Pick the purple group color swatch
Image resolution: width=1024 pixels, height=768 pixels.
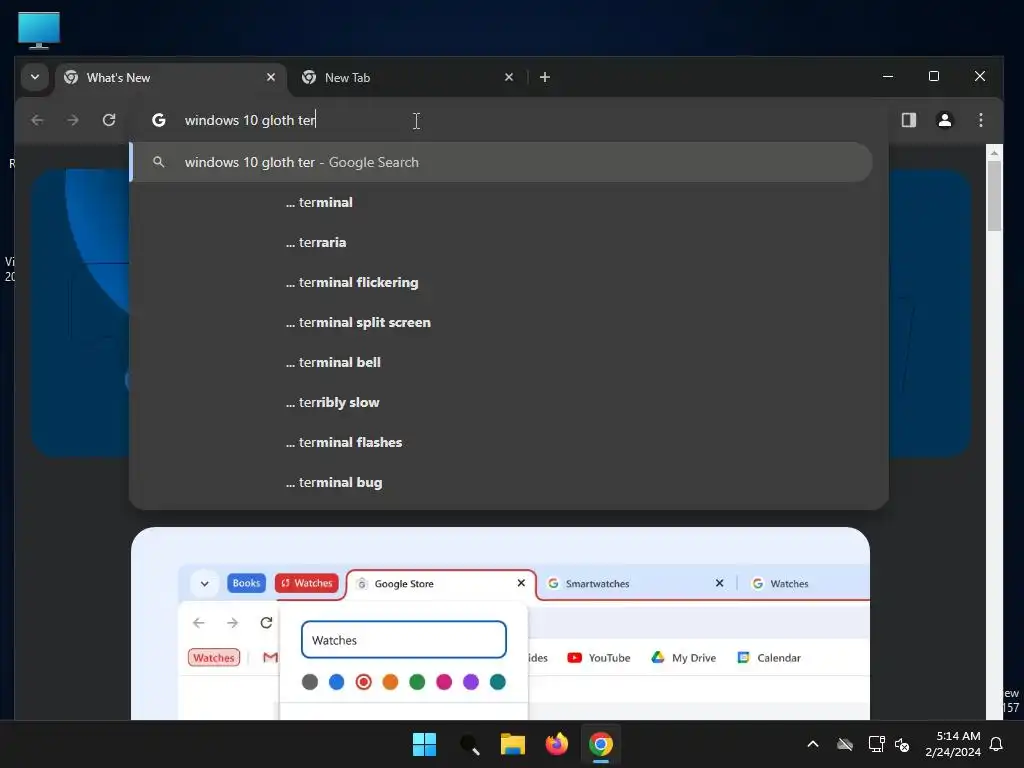471,682
